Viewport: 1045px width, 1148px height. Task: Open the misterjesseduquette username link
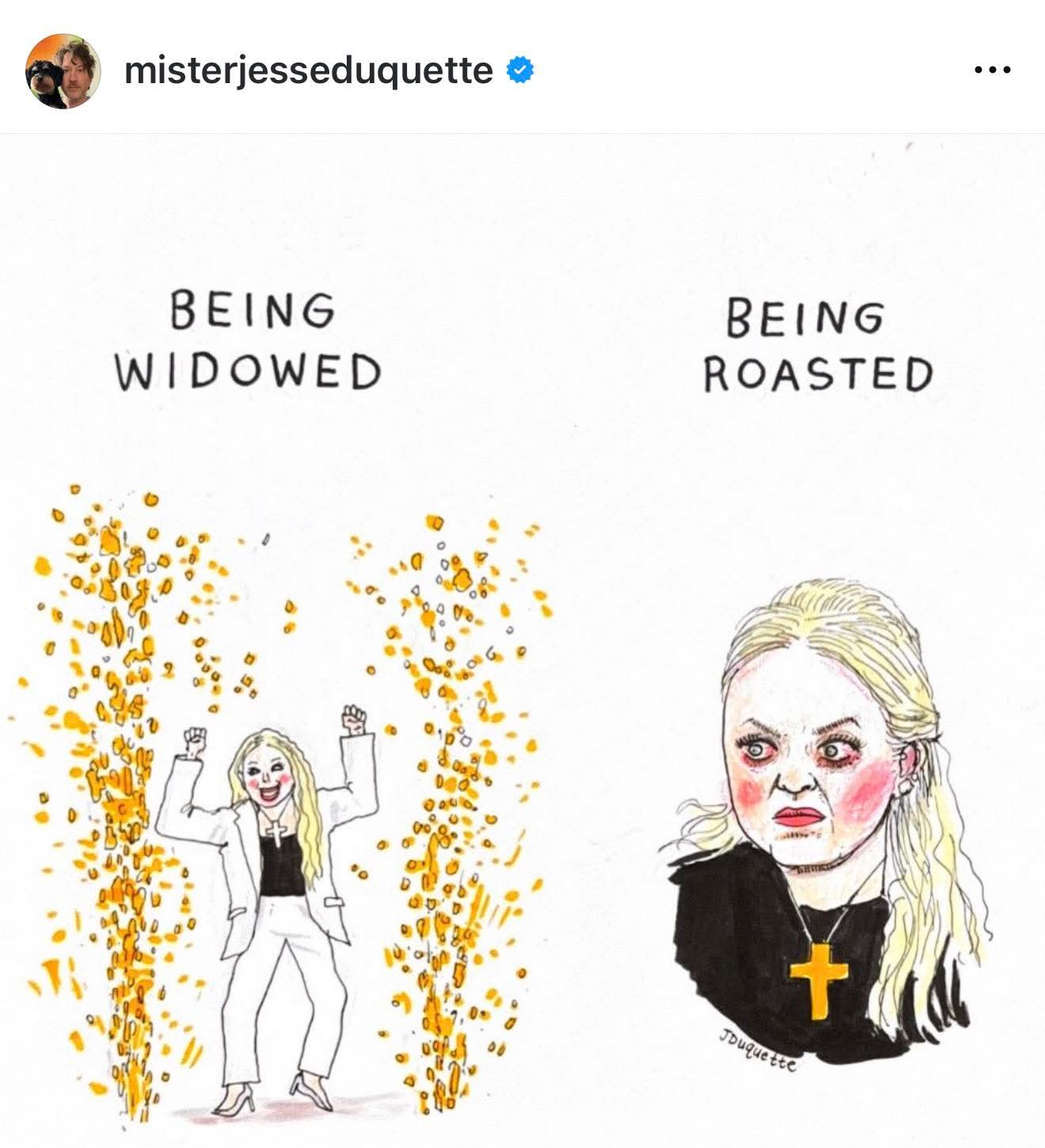coord(309,70)
